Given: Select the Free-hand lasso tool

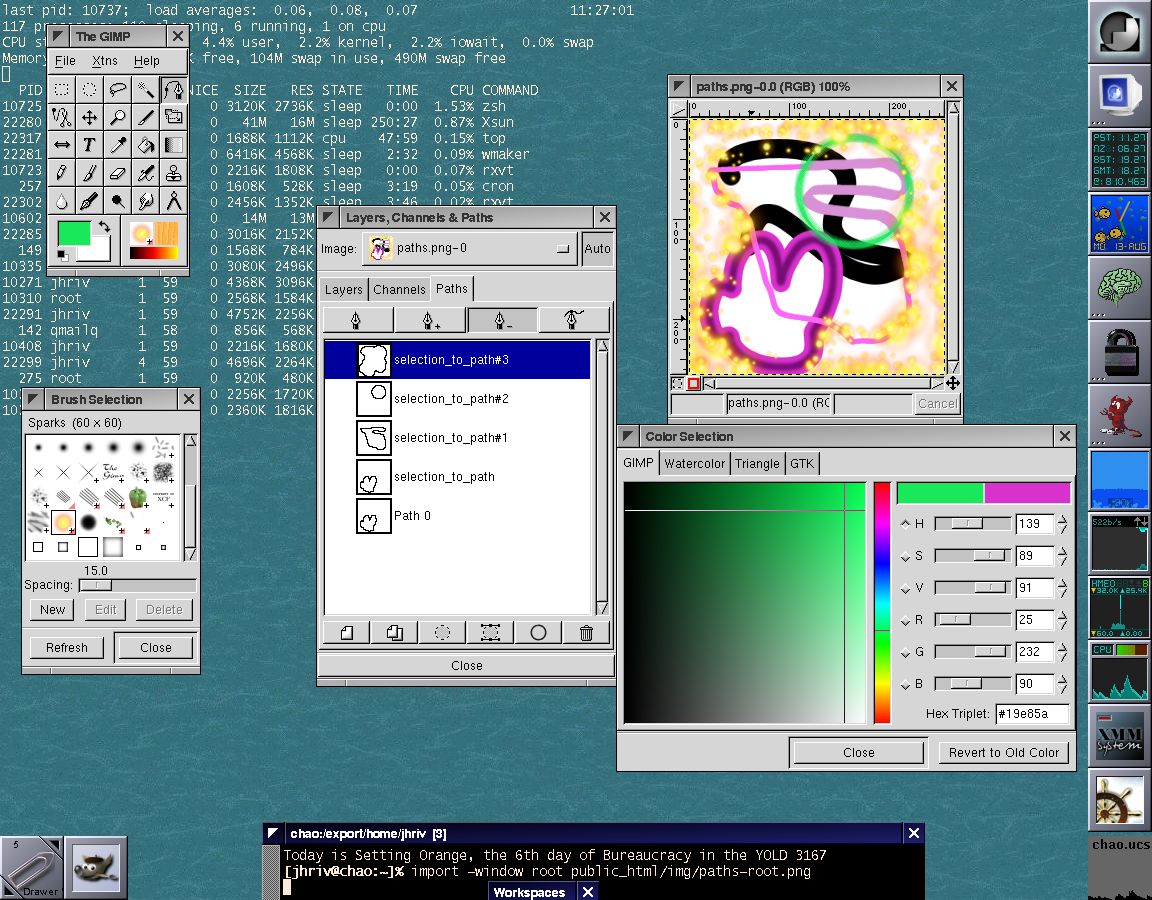Looking at the screenshot, I should tap(118, 90).
